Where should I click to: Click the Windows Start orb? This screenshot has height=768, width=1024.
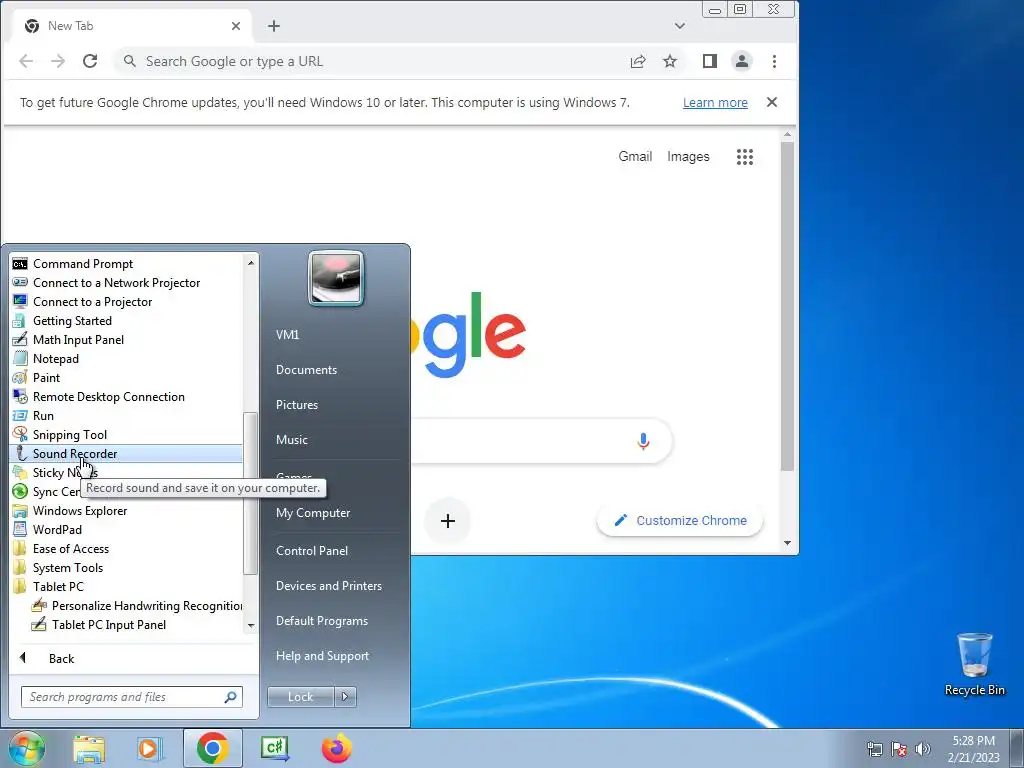point(26,748)
